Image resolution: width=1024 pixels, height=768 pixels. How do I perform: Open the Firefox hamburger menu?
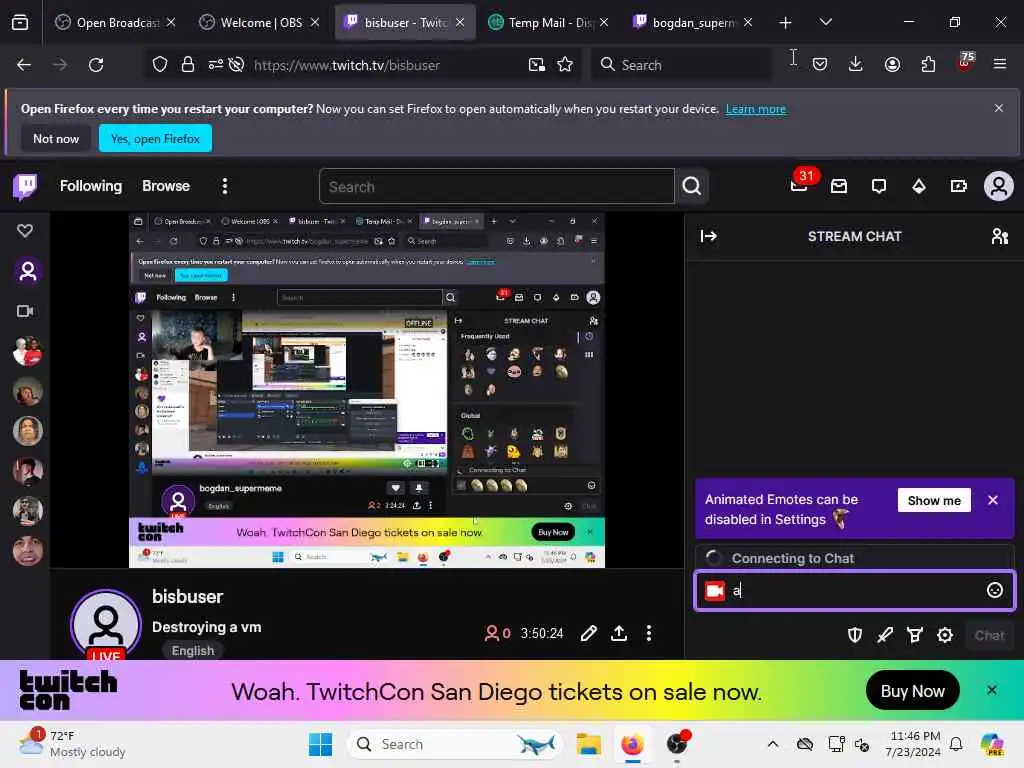pyautogui.click(x=1000, y=65)
